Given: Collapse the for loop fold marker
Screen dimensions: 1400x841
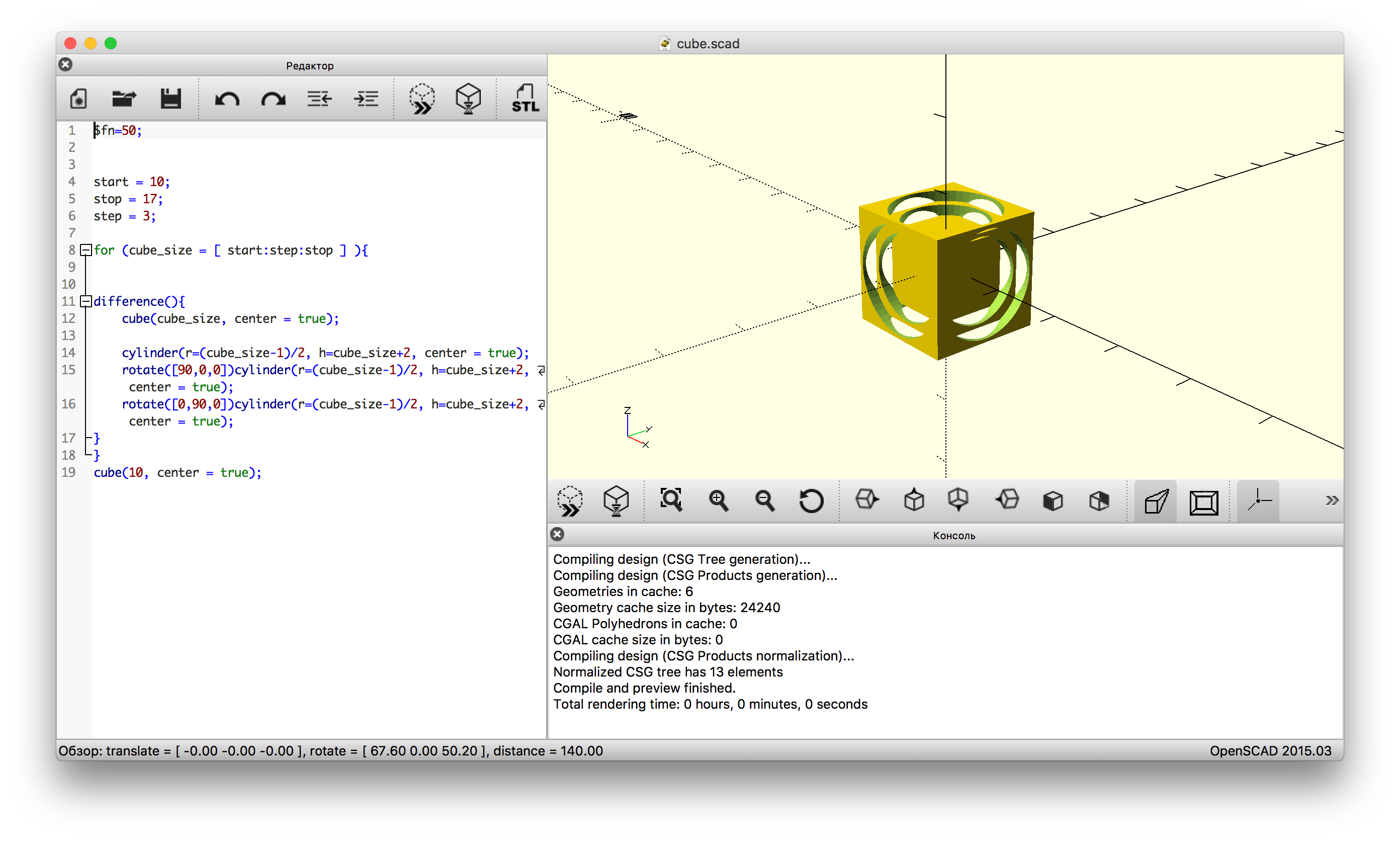Looking at the screenshot, I should (86, 250).
